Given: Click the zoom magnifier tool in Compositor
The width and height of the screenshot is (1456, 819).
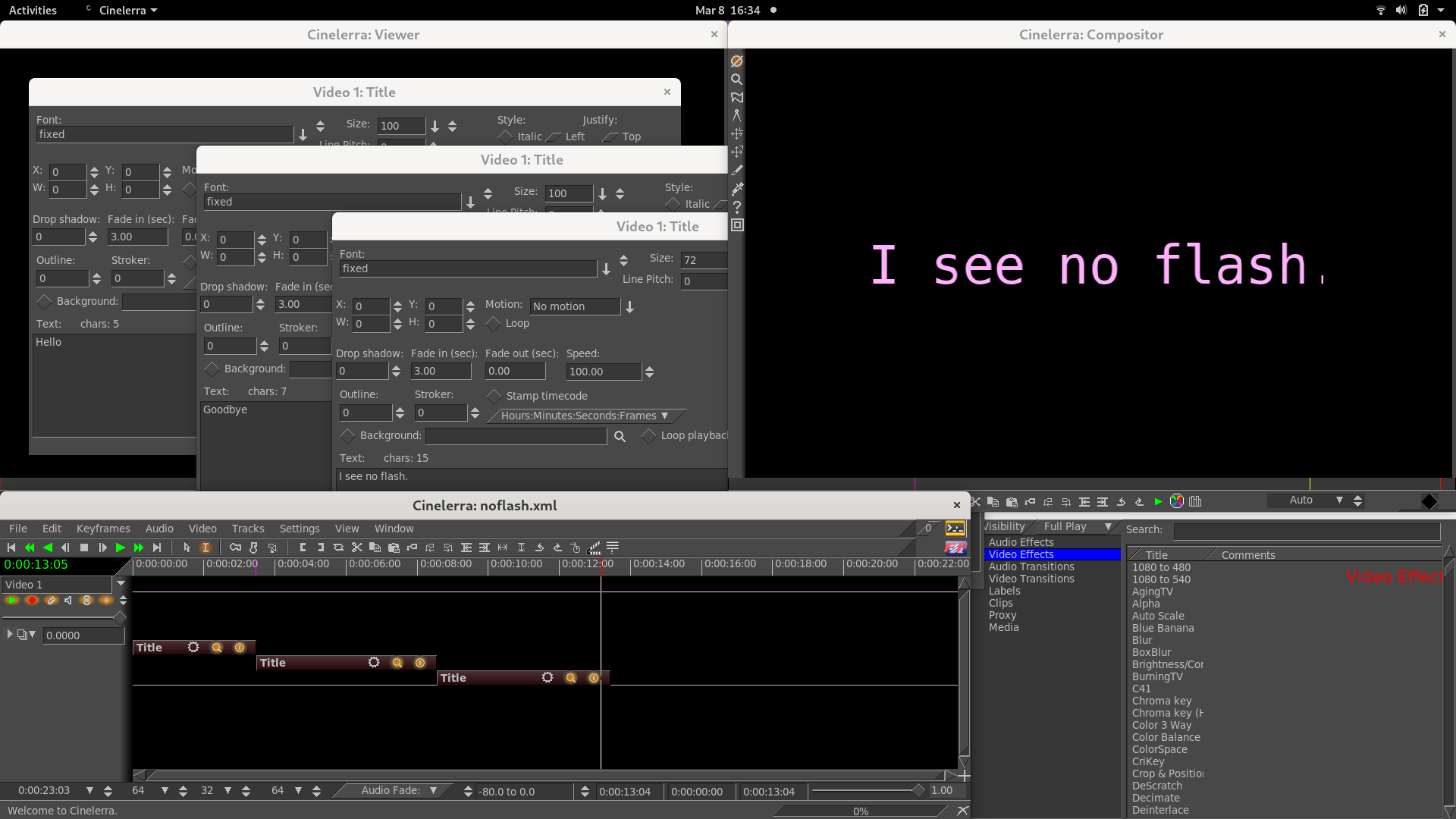Looking at the screenshot, I should coord(736,79).
